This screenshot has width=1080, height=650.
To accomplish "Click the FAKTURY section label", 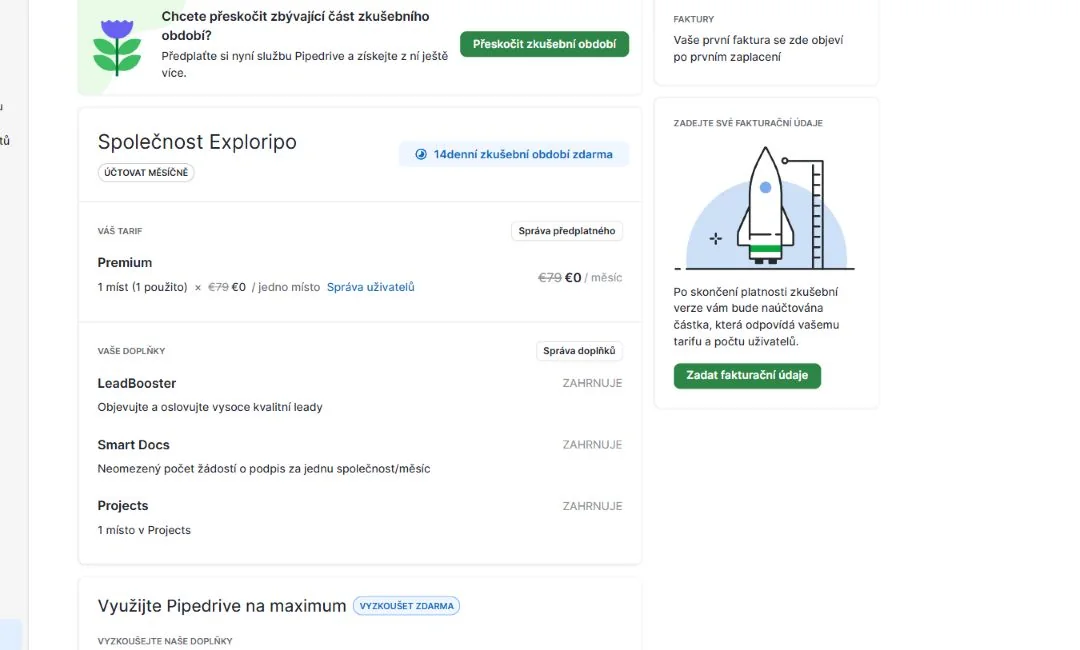I will (694, 19).
